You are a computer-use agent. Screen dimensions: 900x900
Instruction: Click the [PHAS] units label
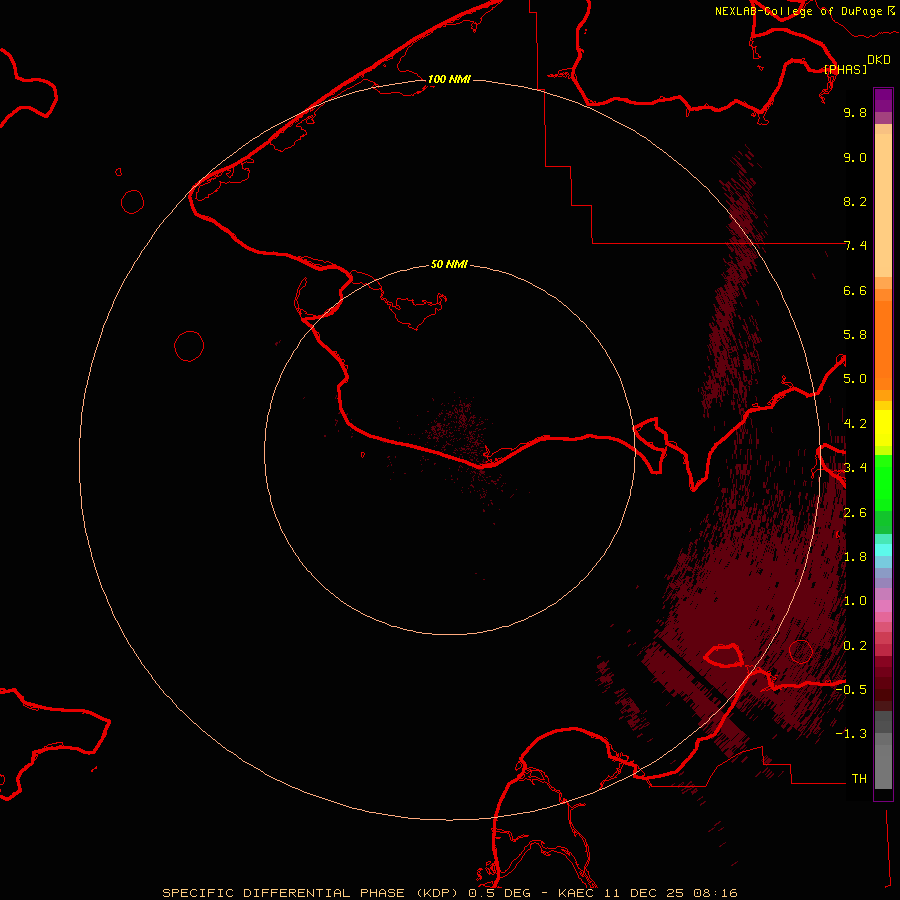tap(845, 69)
